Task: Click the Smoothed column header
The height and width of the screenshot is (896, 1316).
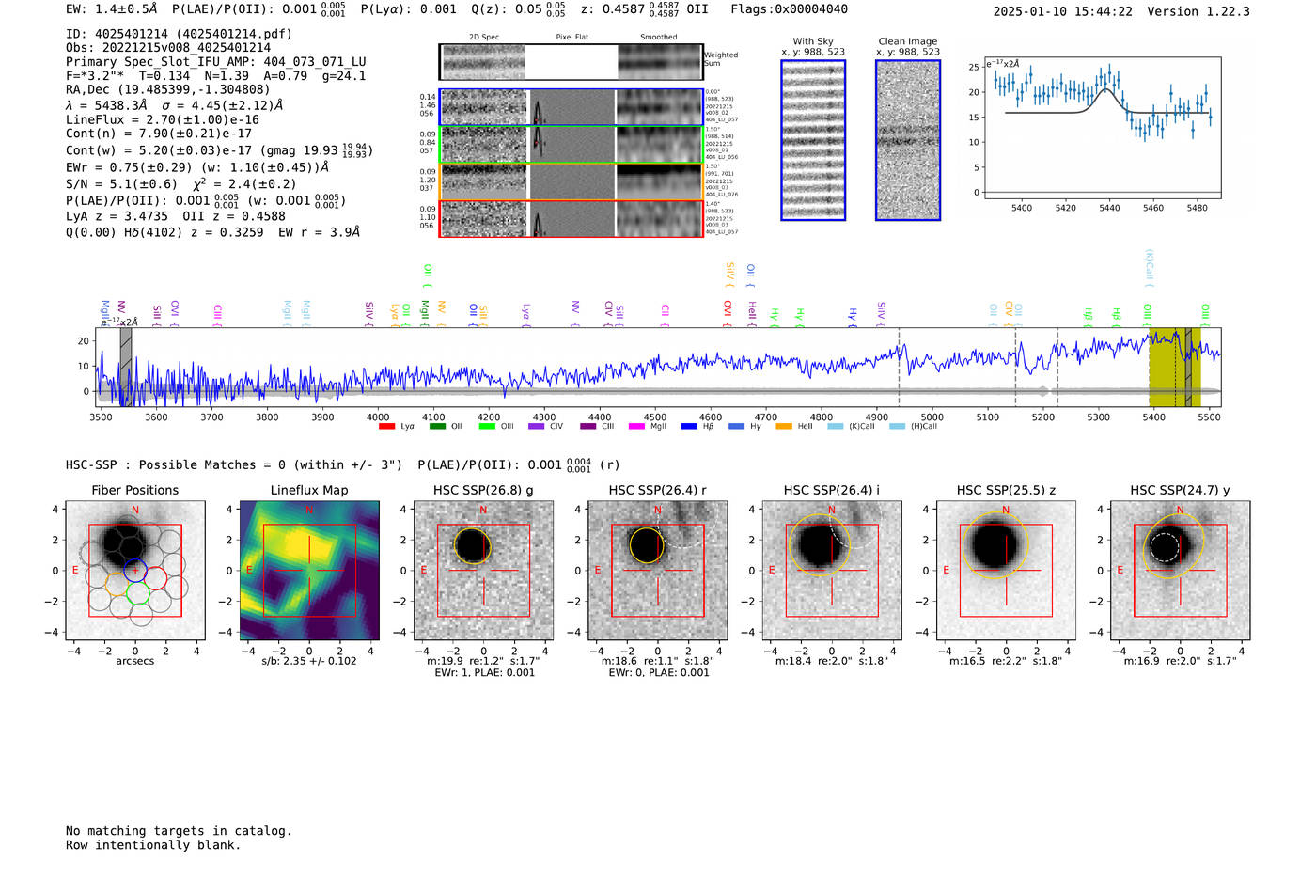Action: point(659,38)
